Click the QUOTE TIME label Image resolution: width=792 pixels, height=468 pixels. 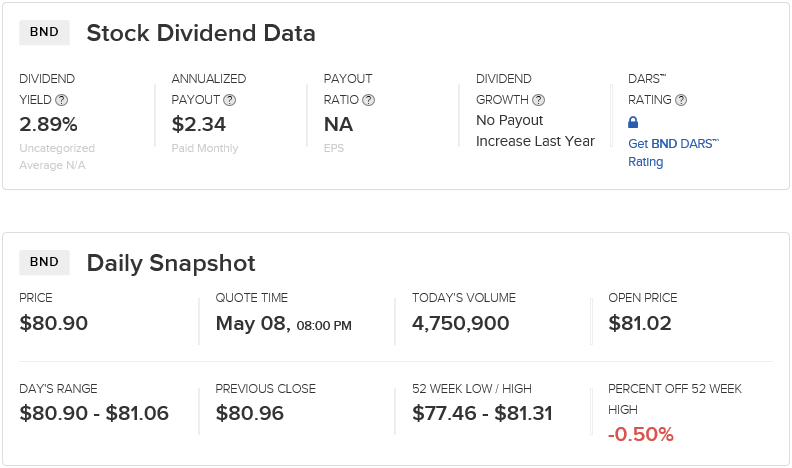pos(252,298)
